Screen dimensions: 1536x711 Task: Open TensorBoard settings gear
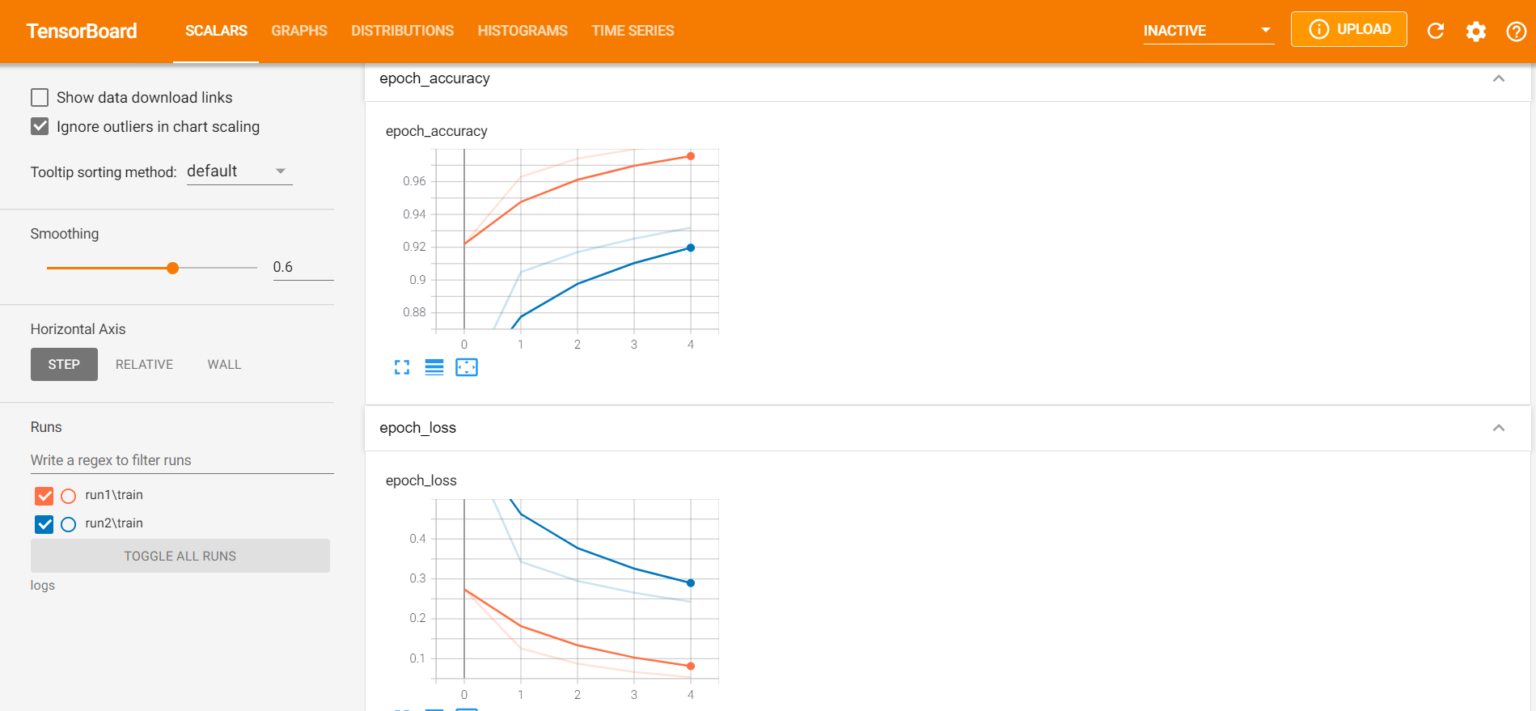(1476, 31)
